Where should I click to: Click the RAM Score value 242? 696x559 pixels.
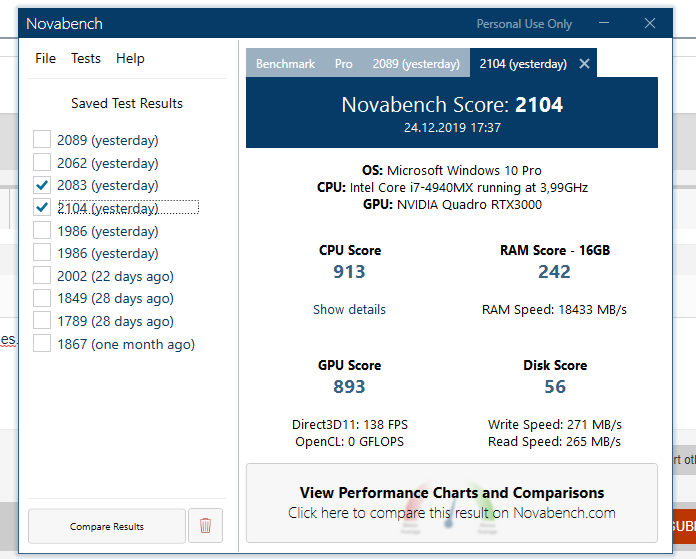click(554, 272)
